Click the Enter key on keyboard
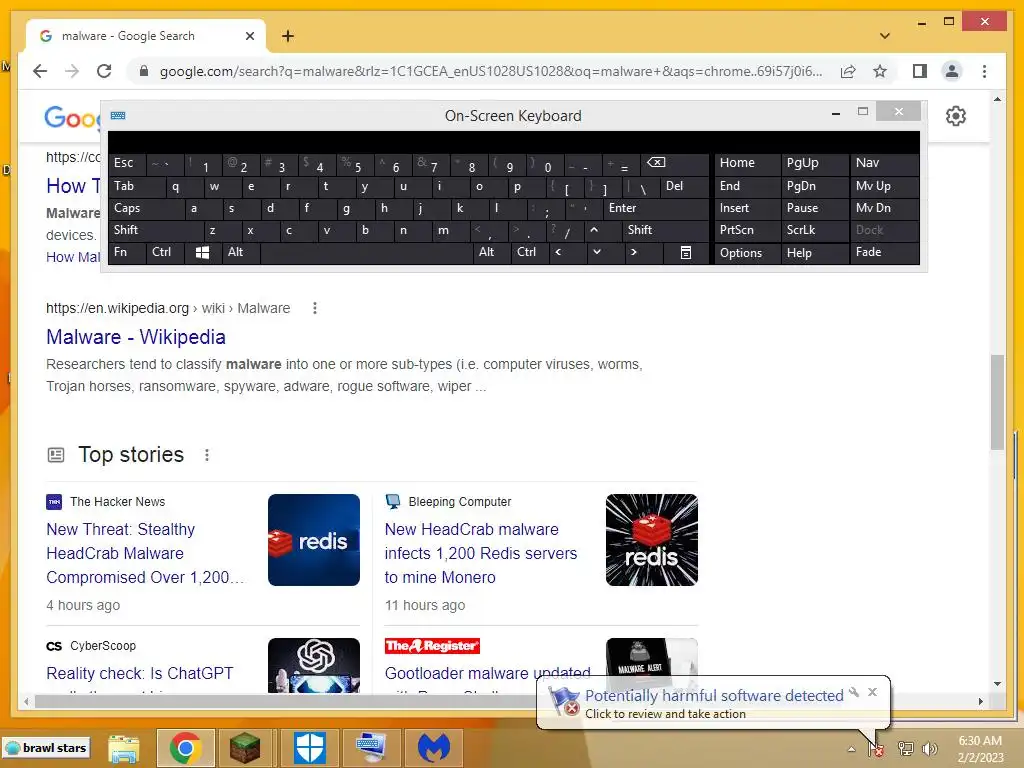The width and height of the screenshot is (1024, 768). pos(656,208)
